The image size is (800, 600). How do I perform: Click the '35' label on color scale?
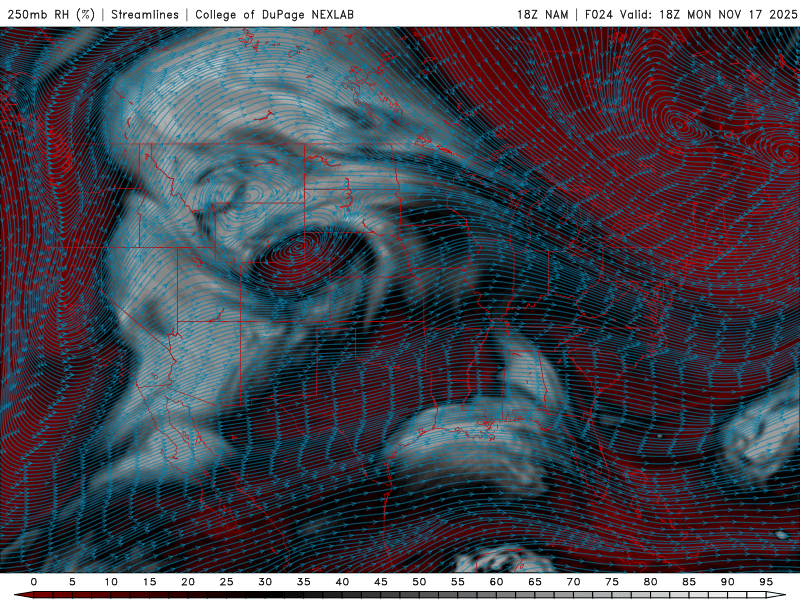click(304, 582)
